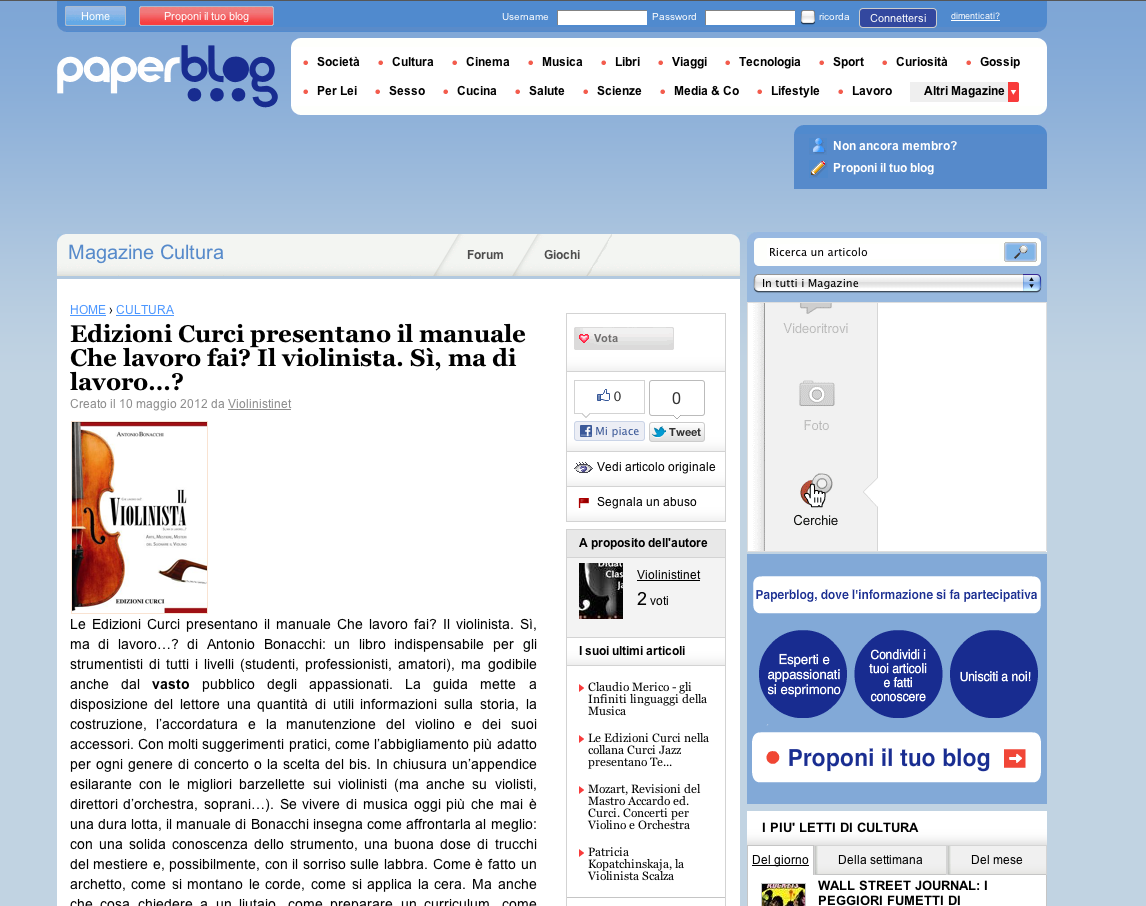This screenshot has width=1146, height=906.
Task: Click the heart Vota button
Action: (623, 338)
